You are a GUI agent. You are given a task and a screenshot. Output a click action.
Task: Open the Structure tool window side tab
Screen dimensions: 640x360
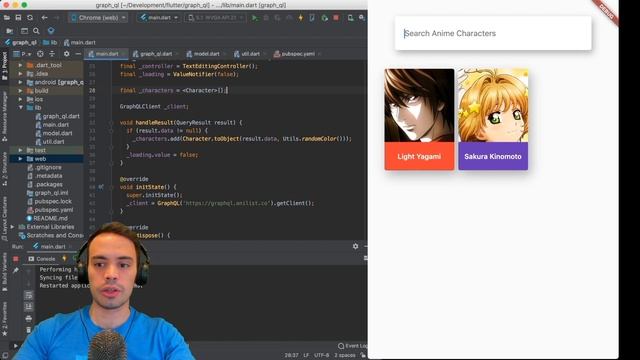[x=4, y=168]
